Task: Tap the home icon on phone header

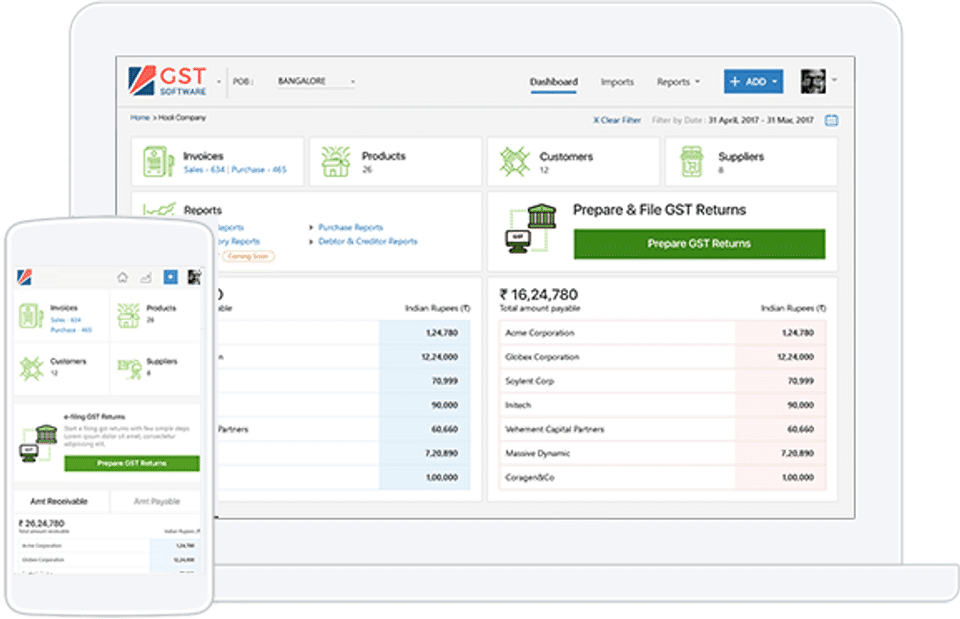Action: (x=122, y=277)
